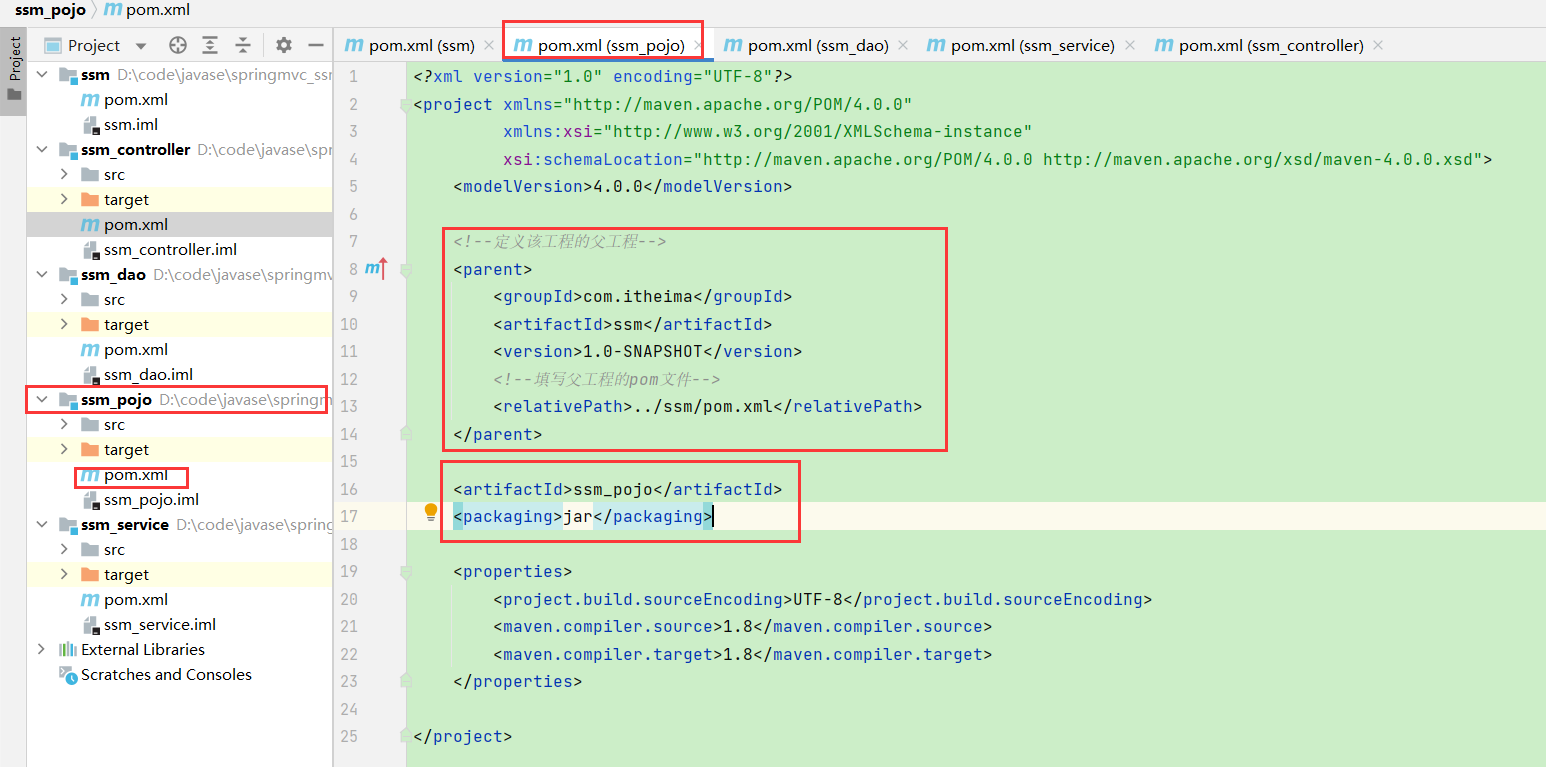Collapse the ssm_dao module node

(x=41, y=275)
